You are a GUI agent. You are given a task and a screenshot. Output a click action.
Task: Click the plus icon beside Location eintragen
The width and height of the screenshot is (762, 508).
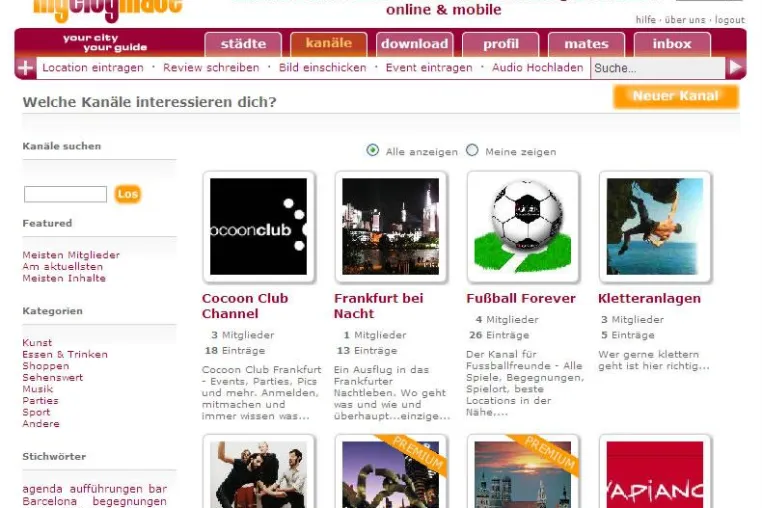tap(25, 68)
